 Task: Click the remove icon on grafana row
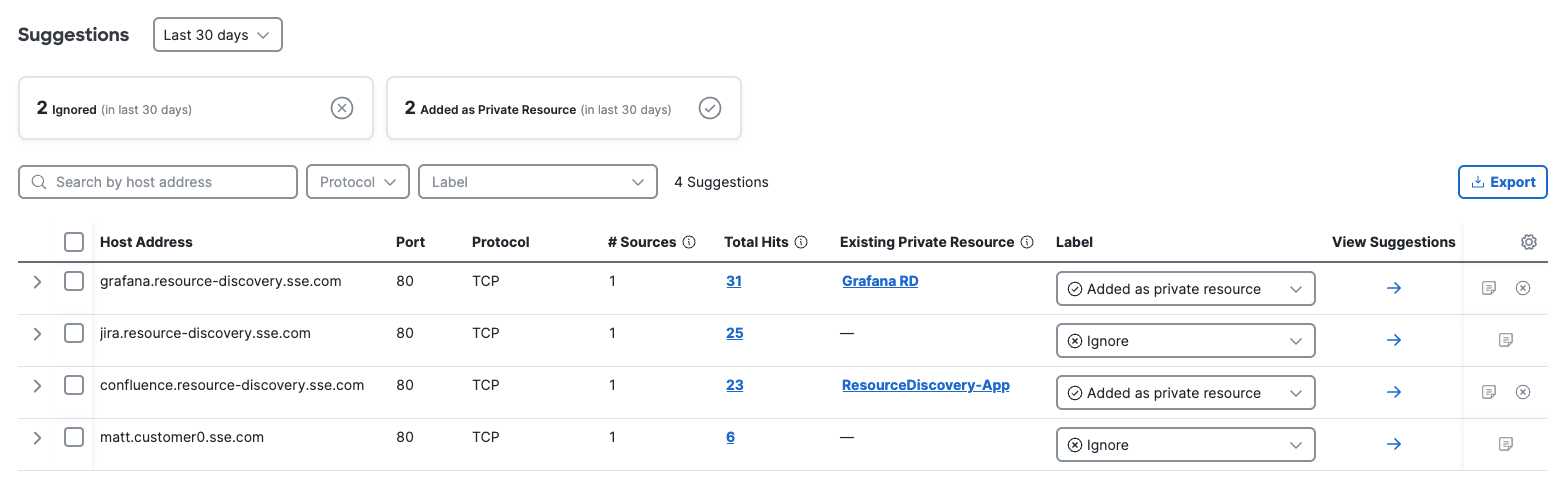(1523, 288)
